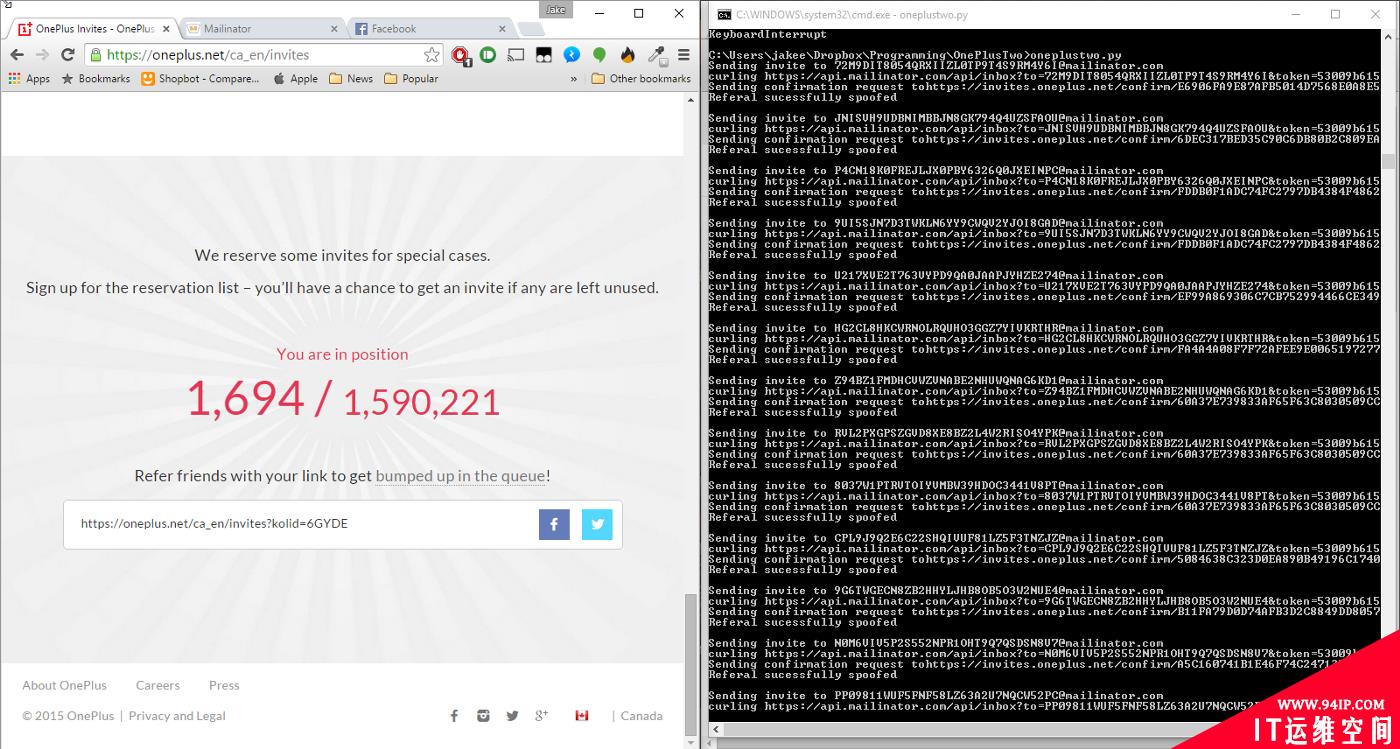Click the 'KeyboardInterrupt' line in cmd

pos(768,35)
